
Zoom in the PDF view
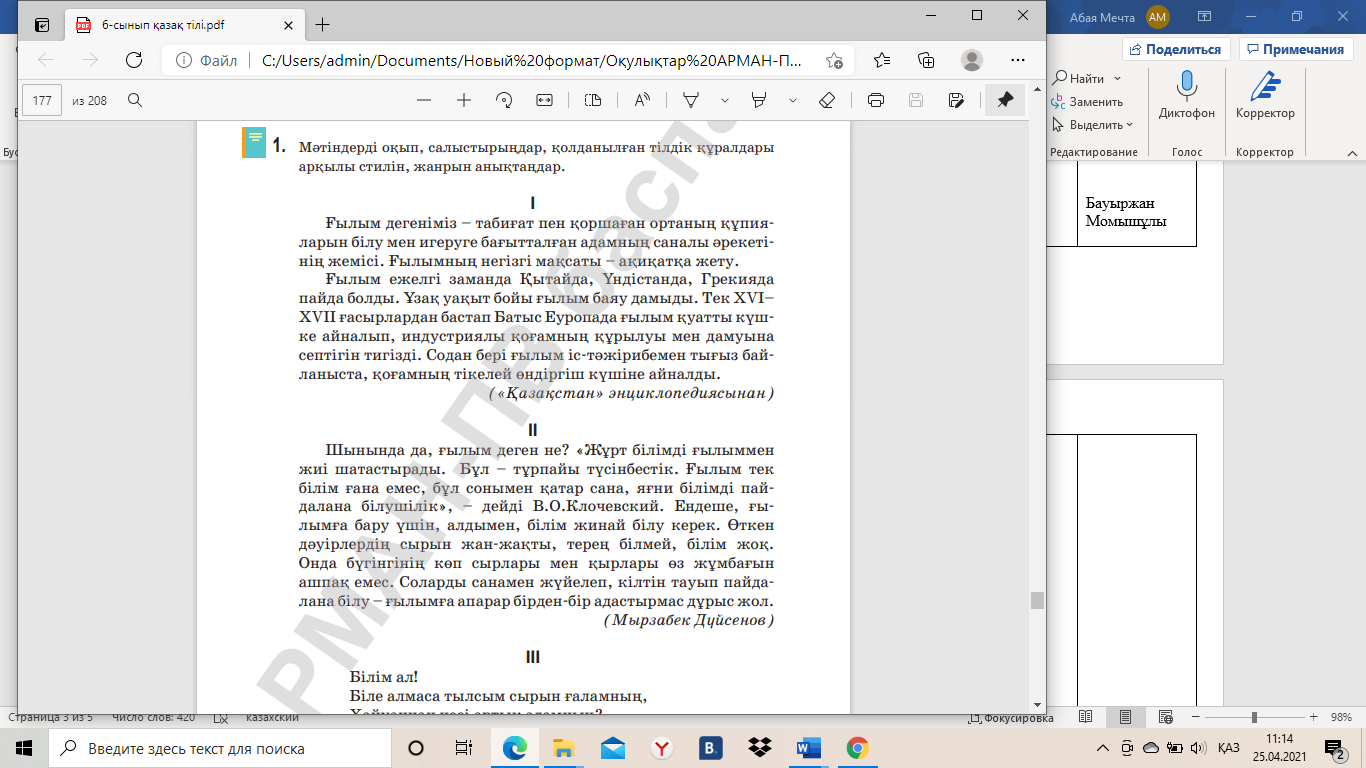point(464,100)
